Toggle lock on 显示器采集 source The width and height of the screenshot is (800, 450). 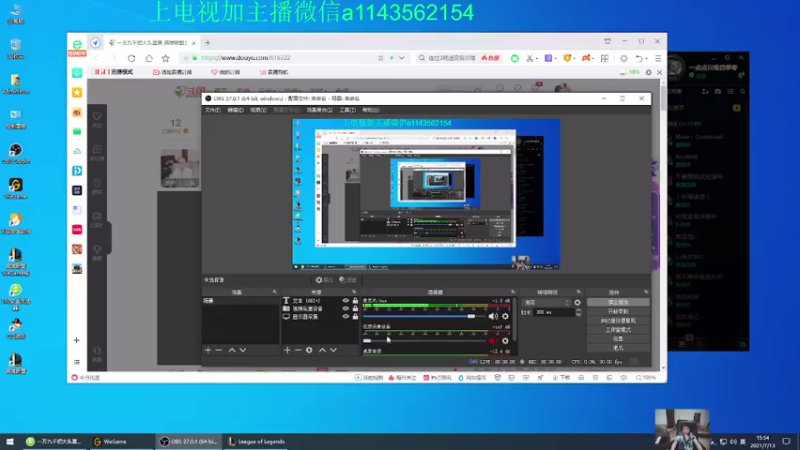355,317
